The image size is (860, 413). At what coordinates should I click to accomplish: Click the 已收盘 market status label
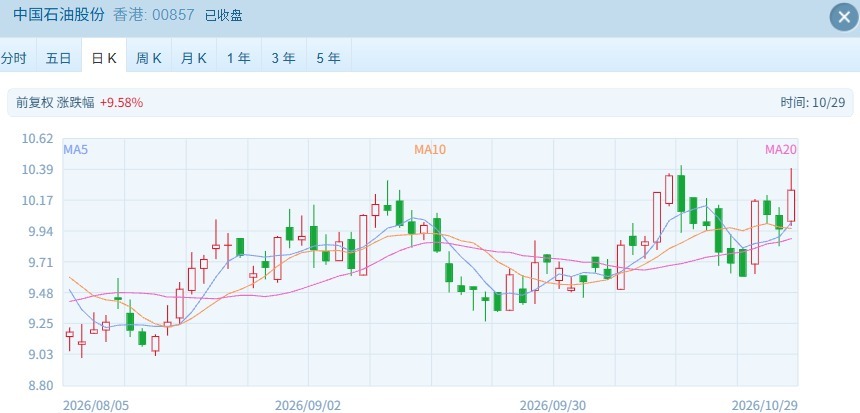click(x=224, y=15)
